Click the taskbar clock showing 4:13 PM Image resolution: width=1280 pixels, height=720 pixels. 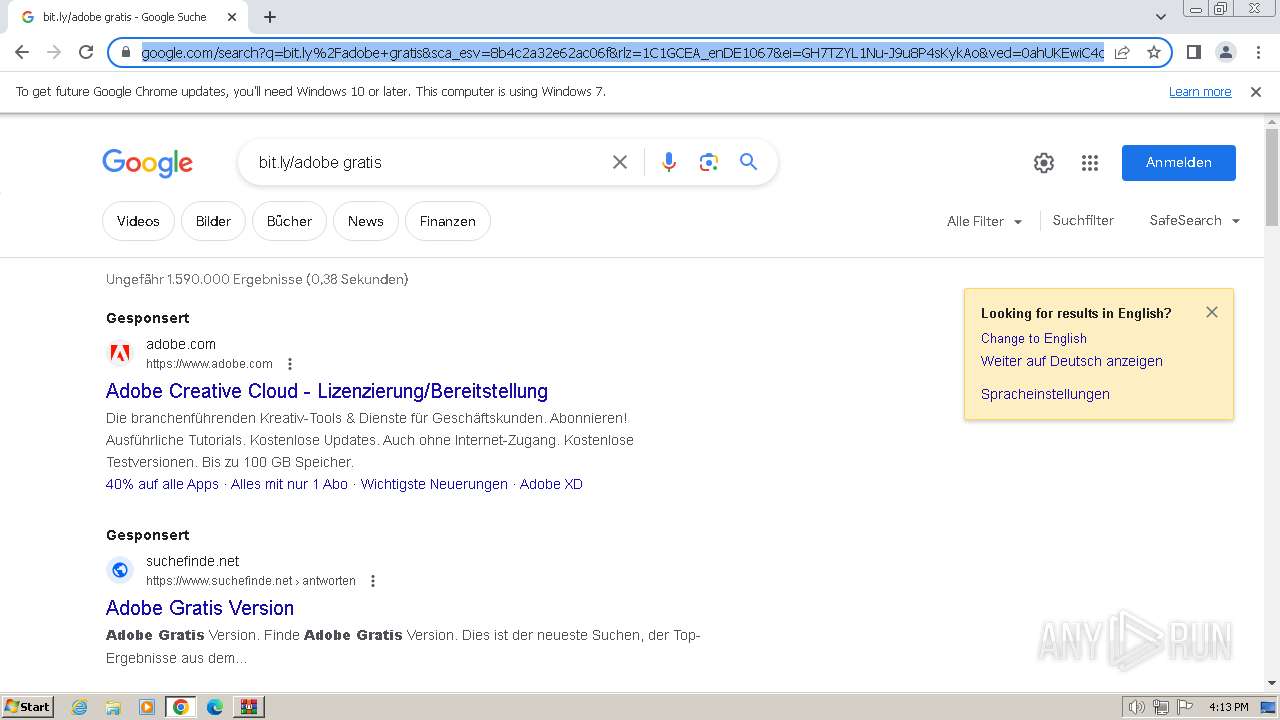pos(1229,707)
